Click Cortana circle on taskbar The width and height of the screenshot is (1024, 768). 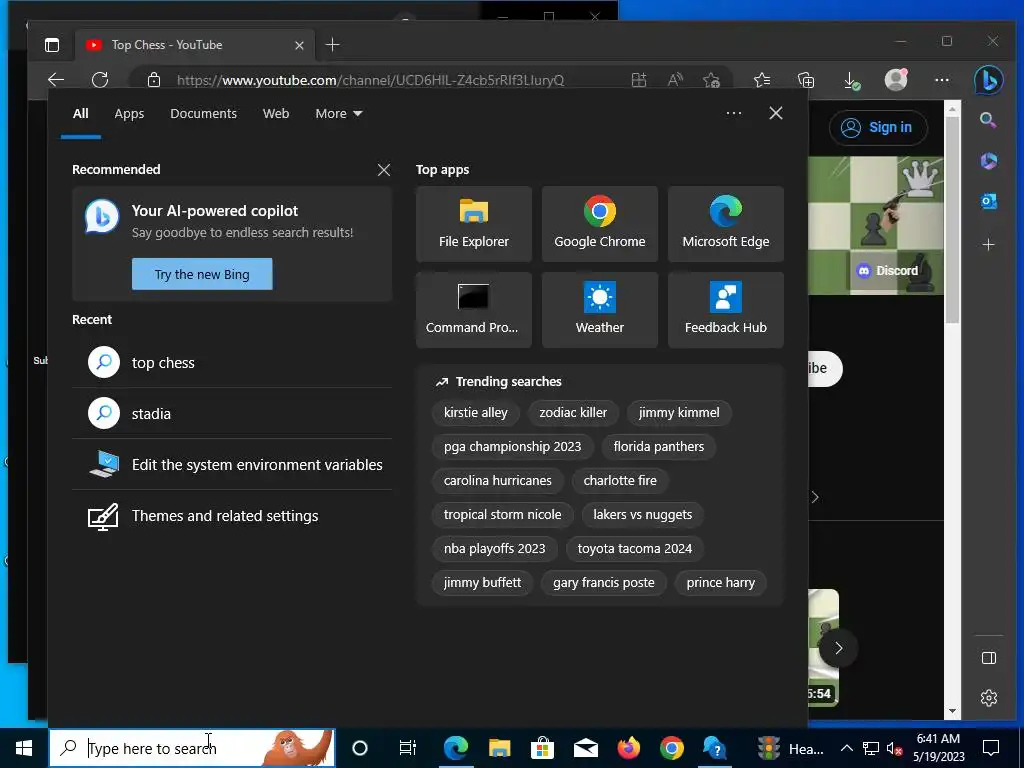(x=360, y=748)
